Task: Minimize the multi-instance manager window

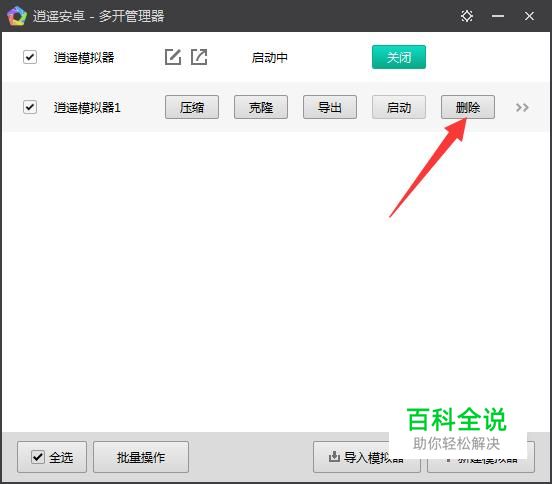Action: 498,16
